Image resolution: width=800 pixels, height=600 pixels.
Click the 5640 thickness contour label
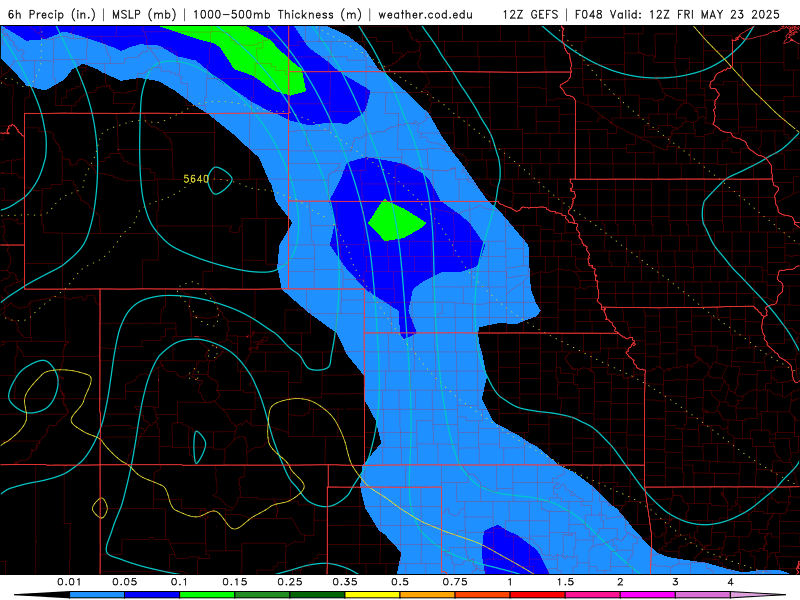pos(196,179)
